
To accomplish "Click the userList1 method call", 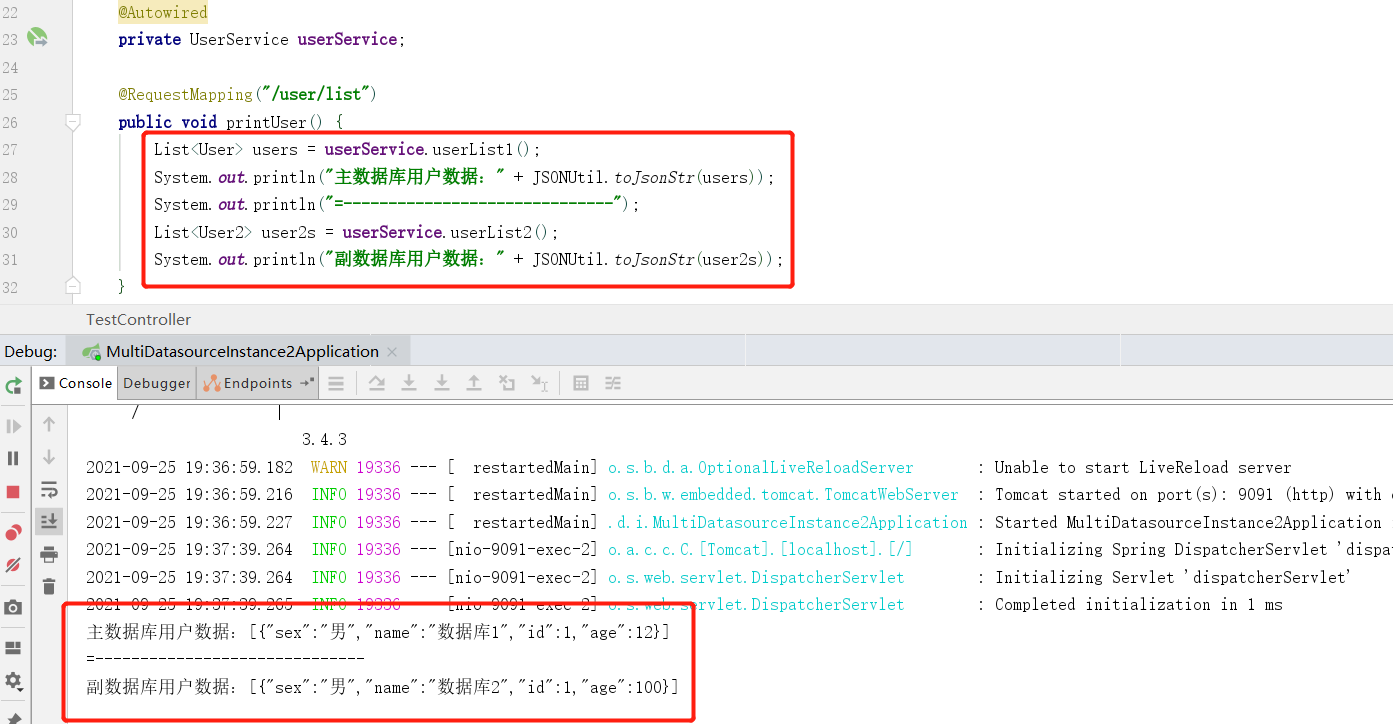I will tap(471, 149).
